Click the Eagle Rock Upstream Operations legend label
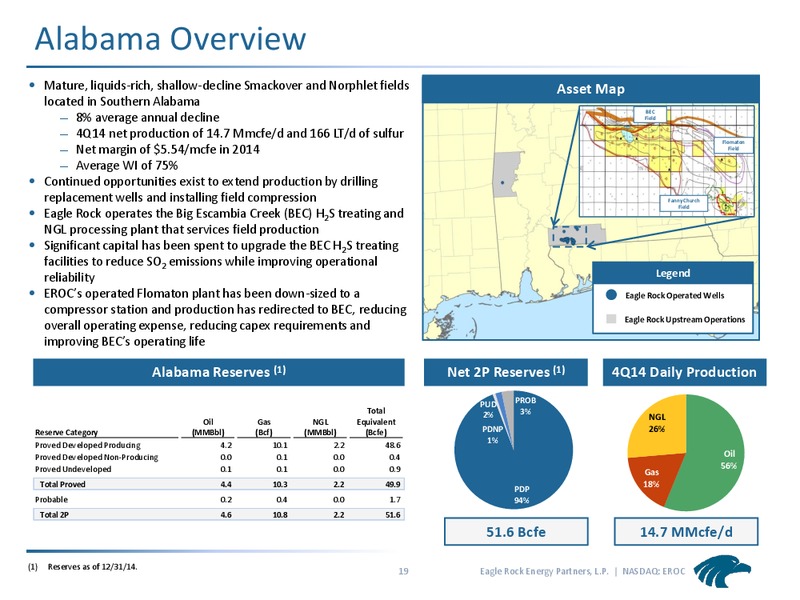 tap(685, 319)
